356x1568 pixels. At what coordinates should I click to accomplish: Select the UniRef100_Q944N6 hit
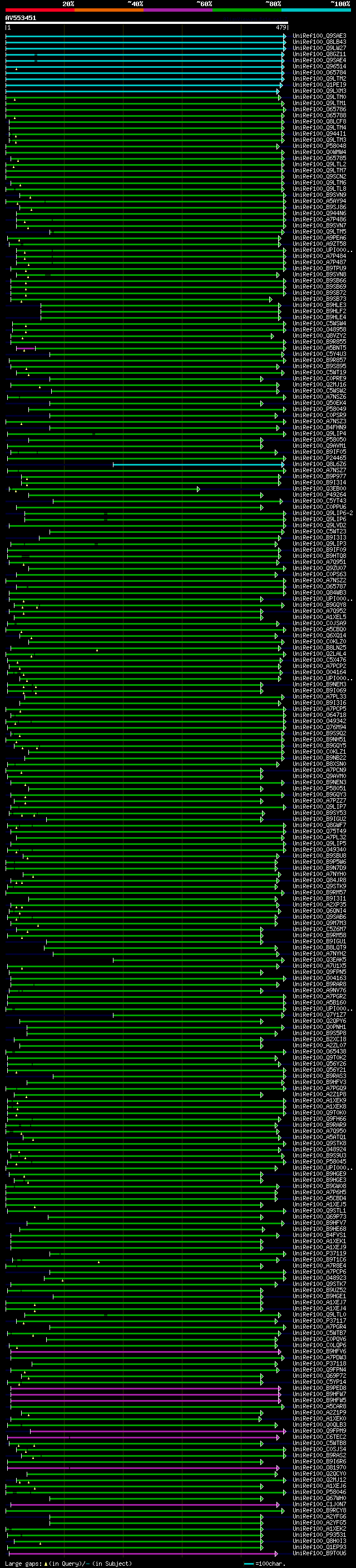[319, 213]
